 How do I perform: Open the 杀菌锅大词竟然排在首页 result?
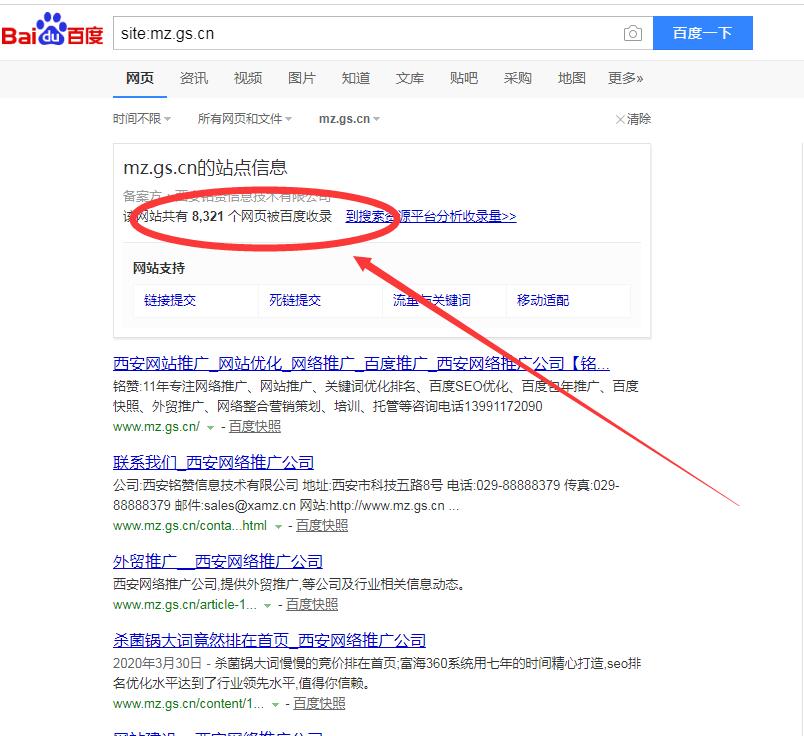pos(269,640)
